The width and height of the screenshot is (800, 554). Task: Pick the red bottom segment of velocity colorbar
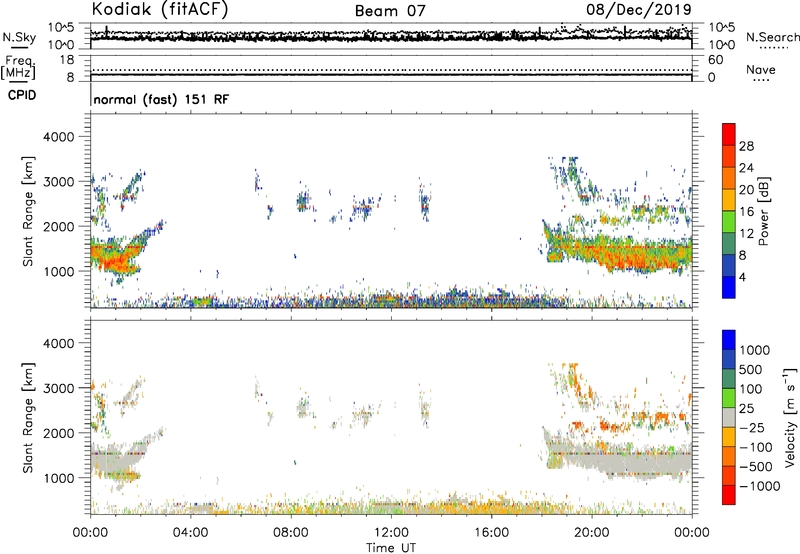click(x=729, y=495)
